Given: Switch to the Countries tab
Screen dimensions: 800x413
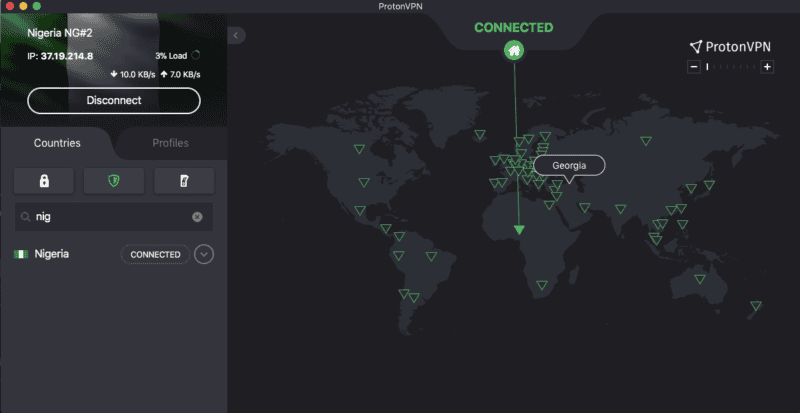Looking at the screenshot, I should (57, 143).
